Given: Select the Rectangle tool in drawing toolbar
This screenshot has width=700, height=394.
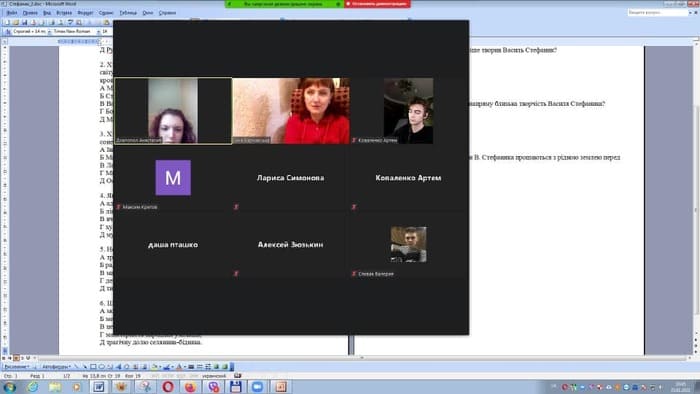Looking at the screenshot, I should (93, 367).
